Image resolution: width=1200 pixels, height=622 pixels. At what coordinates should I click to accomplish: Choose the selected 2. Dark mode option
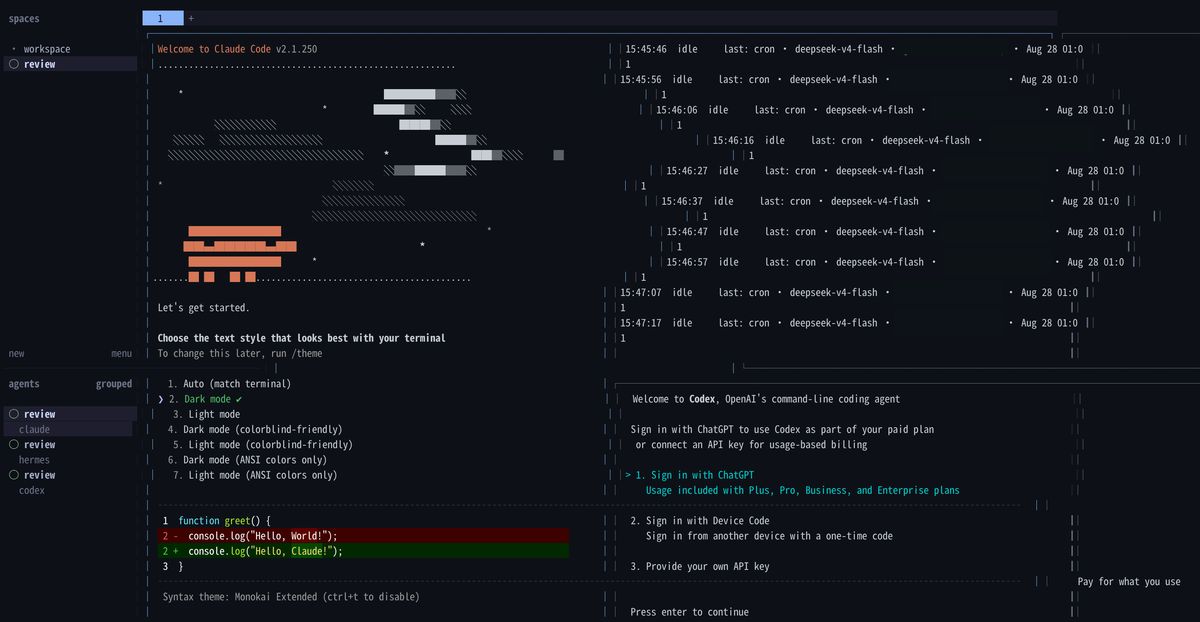point(206,399)
